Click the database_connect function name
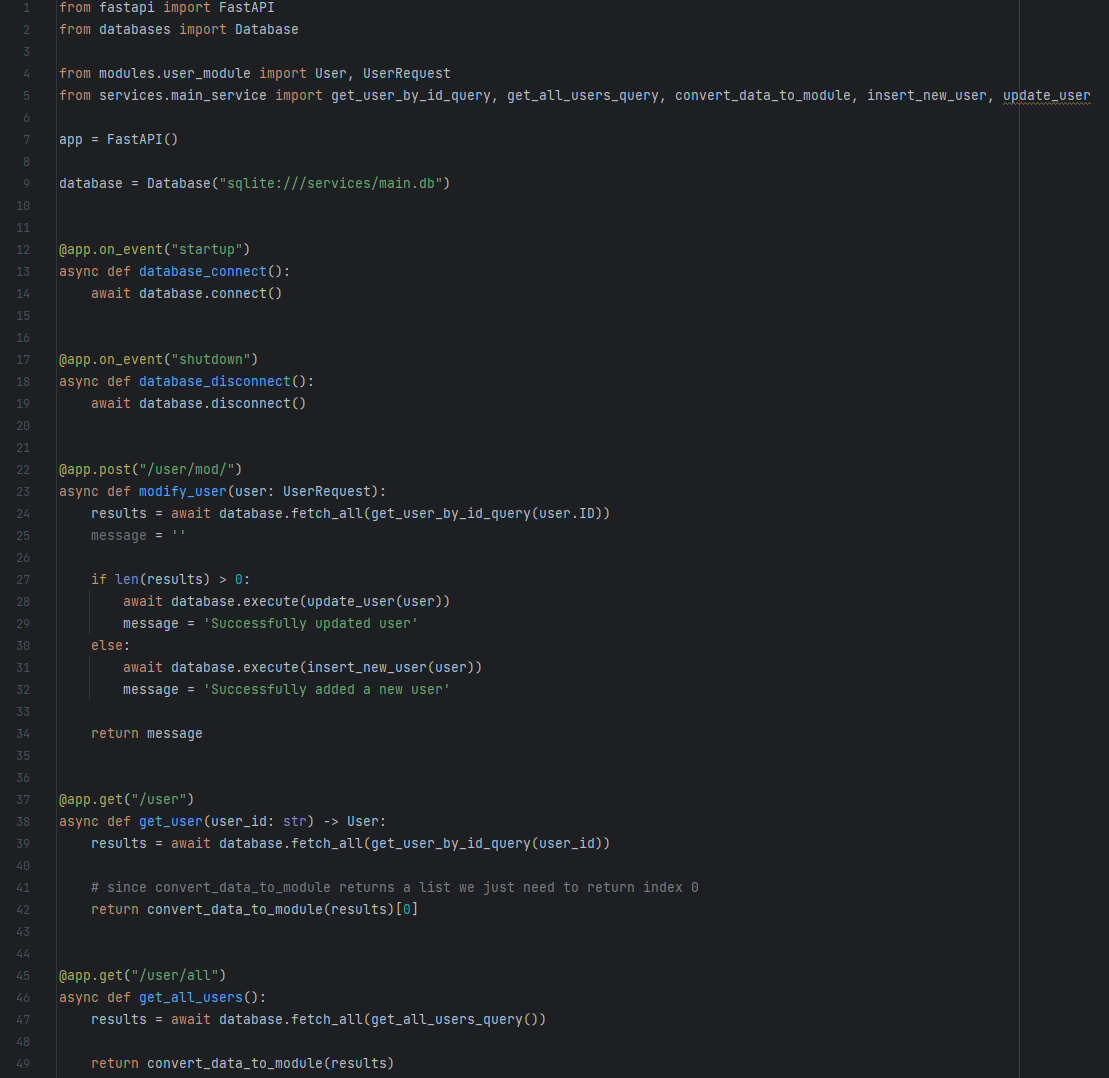This screenshot has width=1109, height=1078. tap(202, 271)
